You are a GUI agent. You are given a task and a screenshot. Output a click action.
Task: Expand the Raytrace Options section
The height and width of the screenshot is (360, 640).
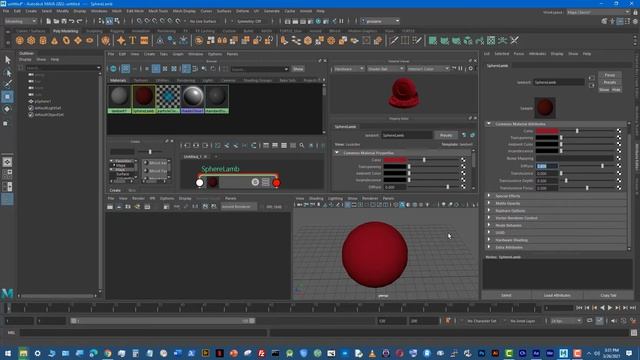coord(489,211)
